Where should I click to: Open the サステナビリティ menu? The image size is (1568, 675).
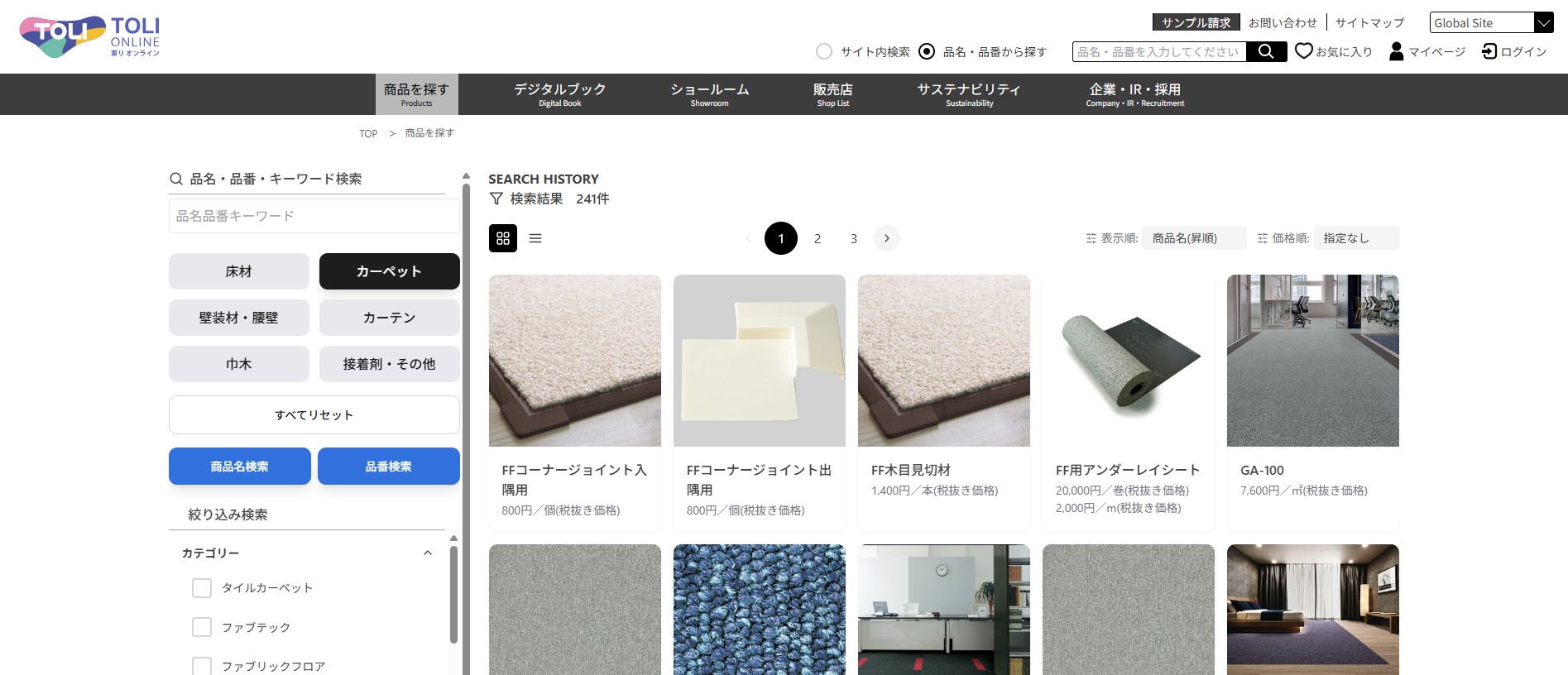coord(969,94)
